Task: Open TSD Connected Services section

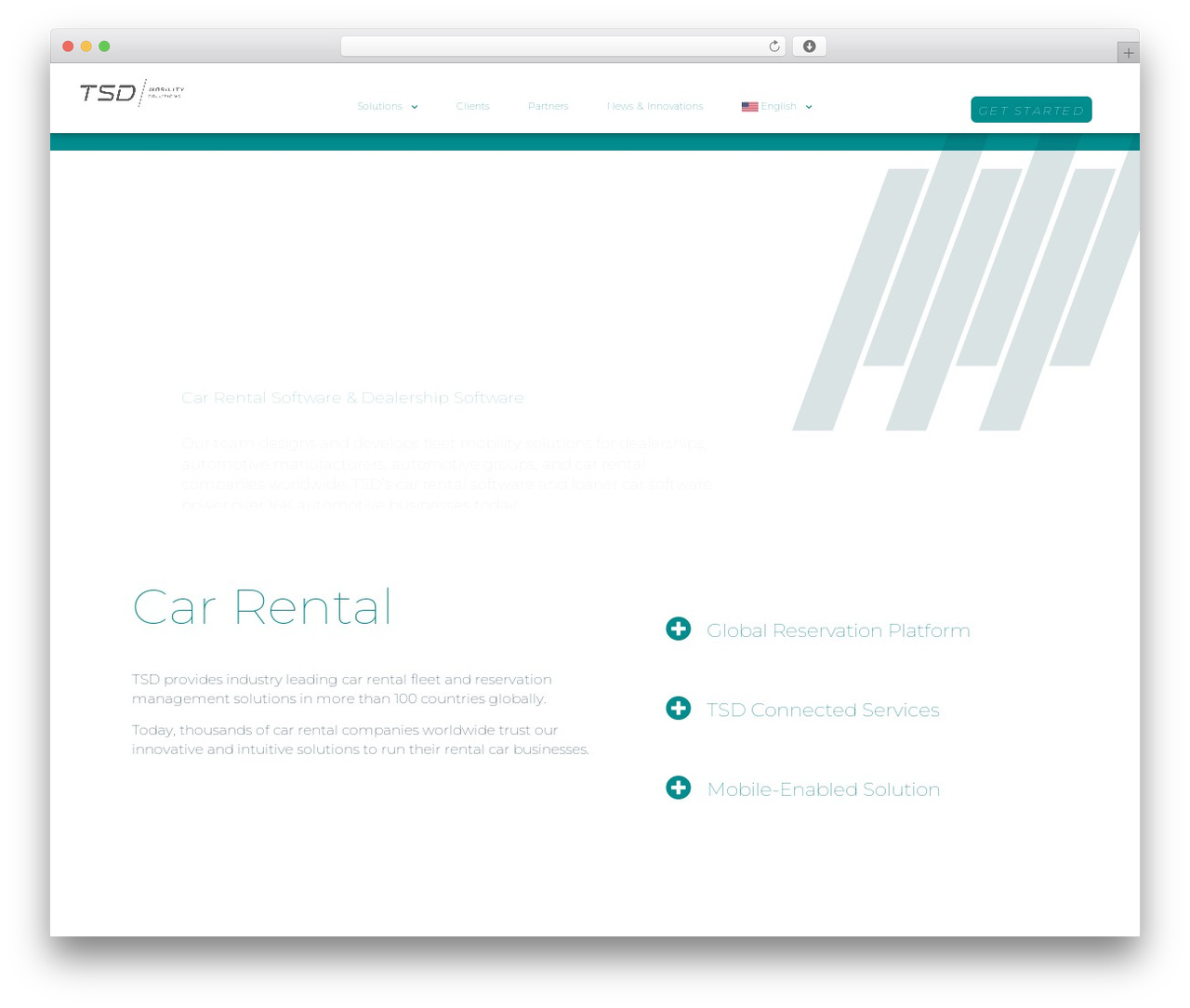Action: [x=823, y=710]
